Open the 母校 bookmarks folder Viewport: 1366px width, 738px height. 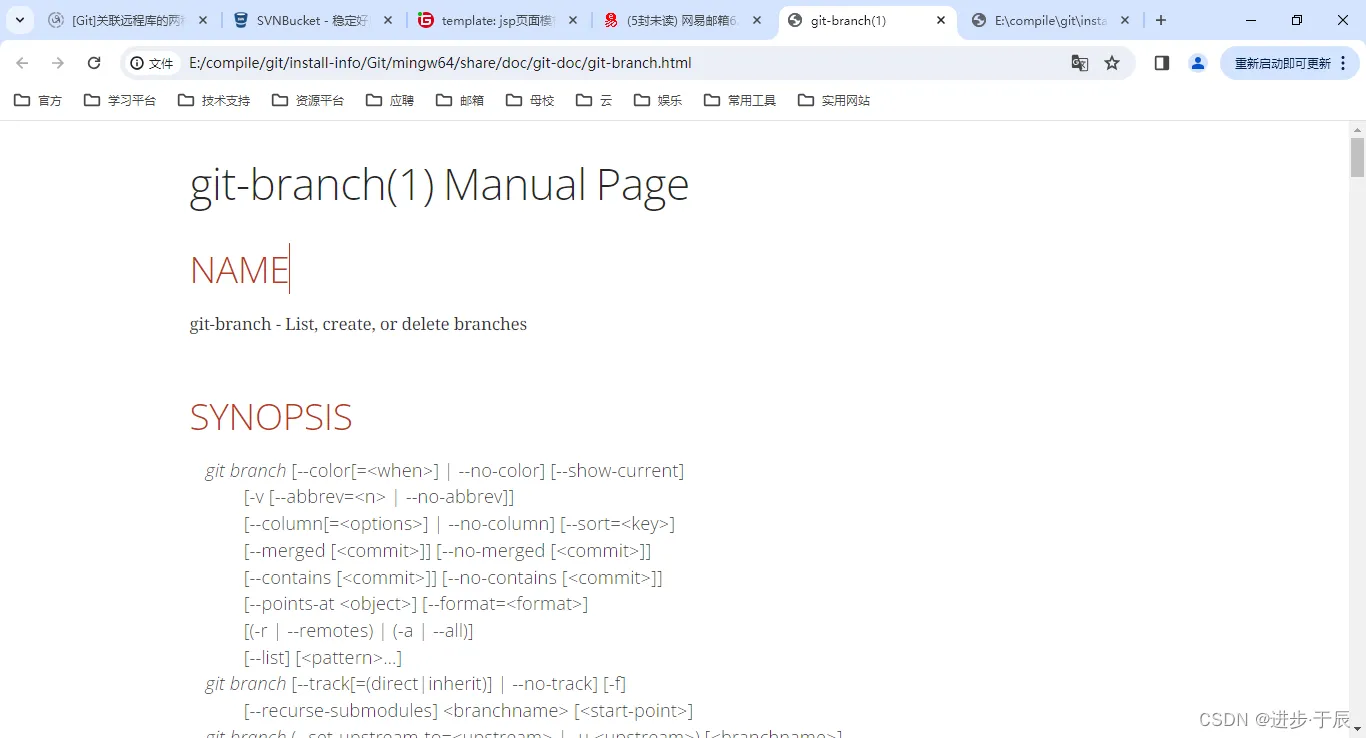click(x=530, y=100)
